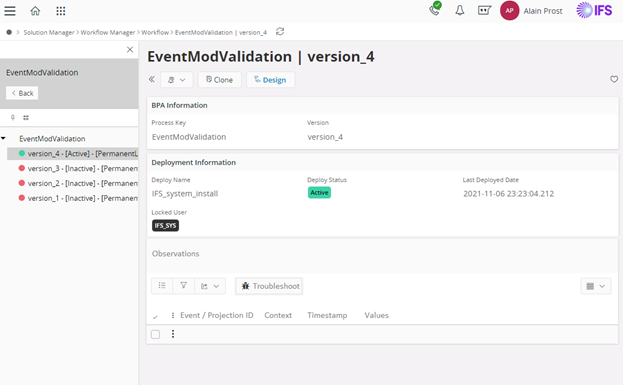
Task: Close the left navigator panel
Action: tap(130, 50)
